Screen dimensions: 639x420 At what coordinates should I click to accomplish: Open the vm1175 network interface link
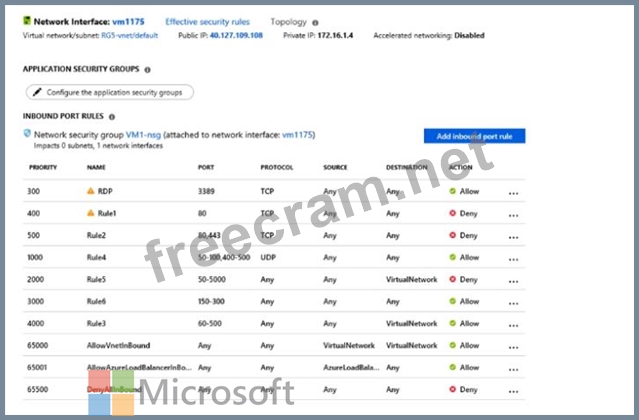(x=128, y=22)
